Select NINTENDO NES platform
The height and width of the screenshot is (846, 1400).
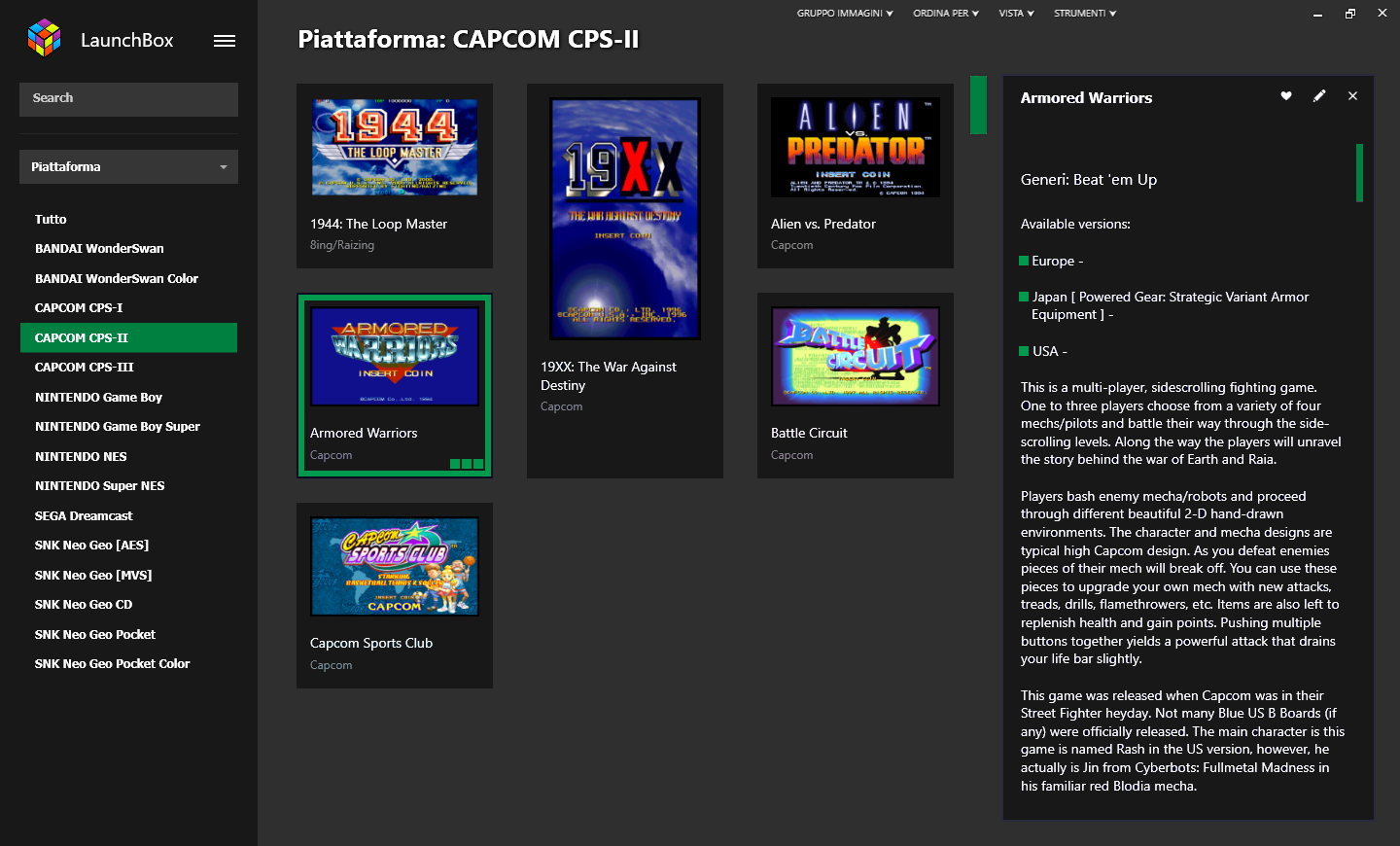coord(128,457)
